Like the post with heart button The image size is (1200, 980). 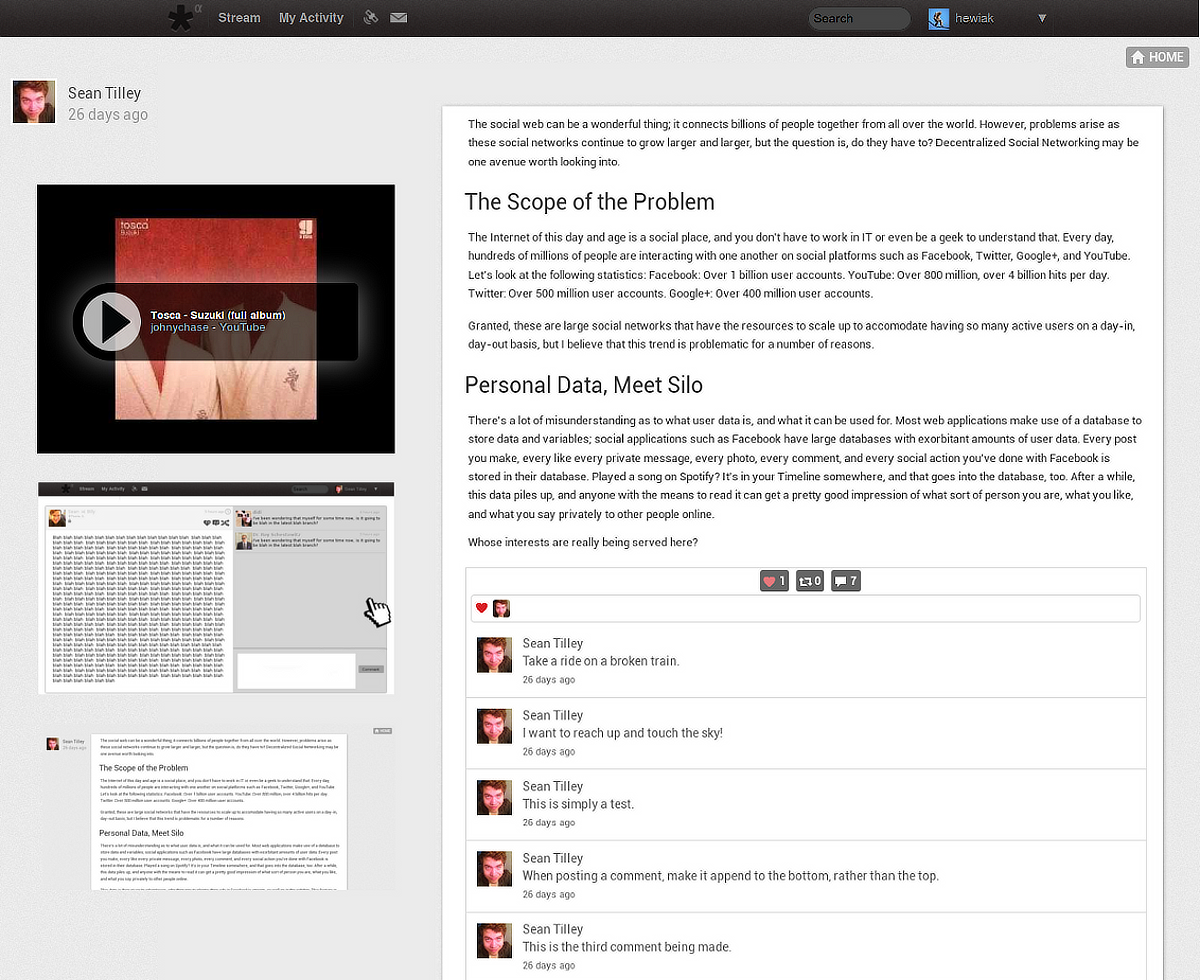[x=775, y=580]
